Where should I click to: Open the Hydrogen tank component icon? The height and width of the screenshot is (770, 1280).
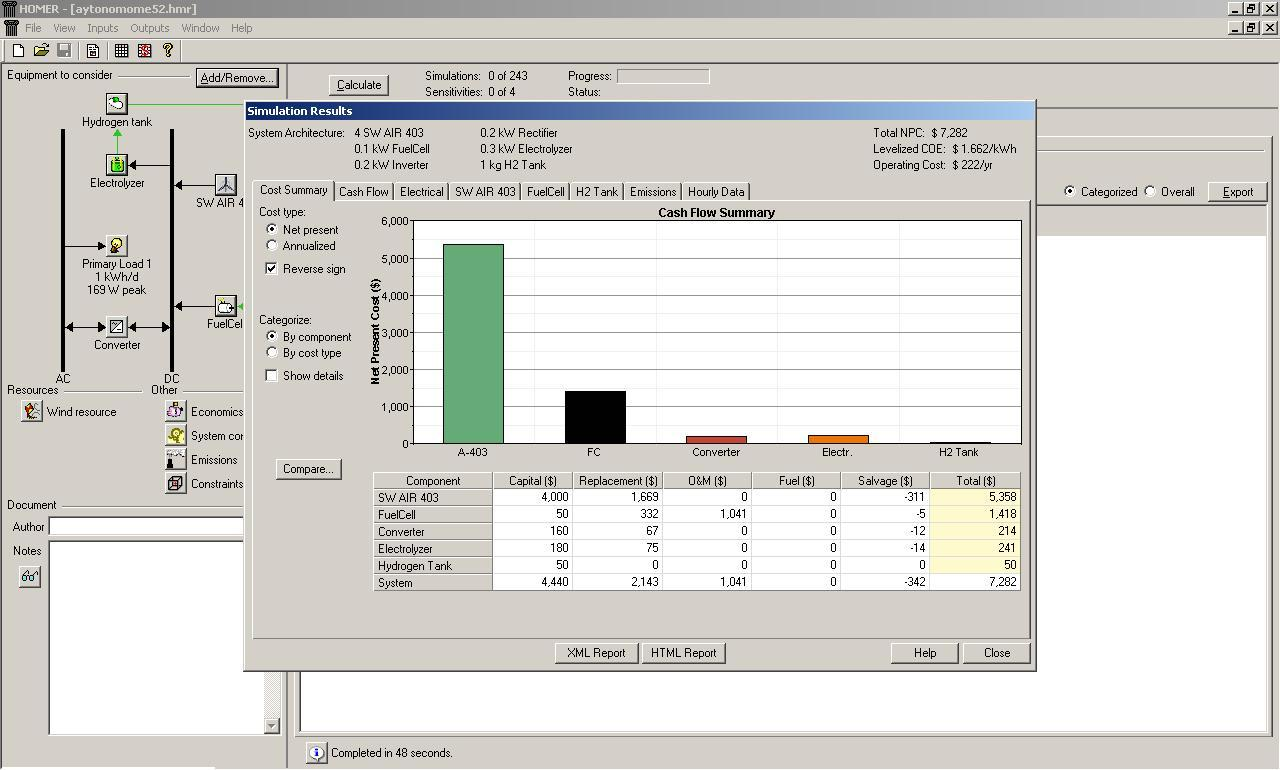point(117,103)
